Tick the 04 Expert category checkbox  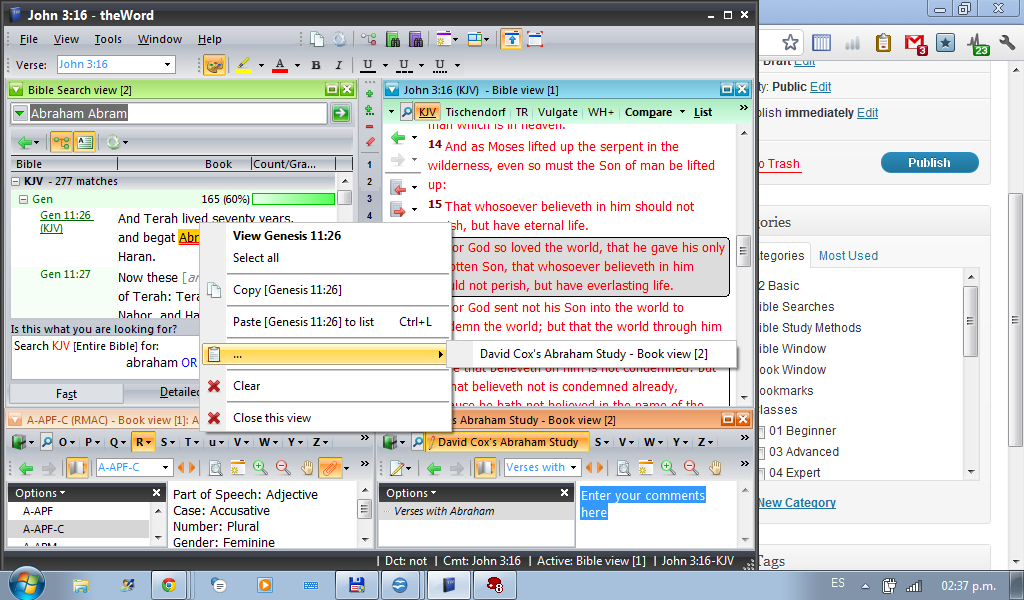click(x=761, y=473)
